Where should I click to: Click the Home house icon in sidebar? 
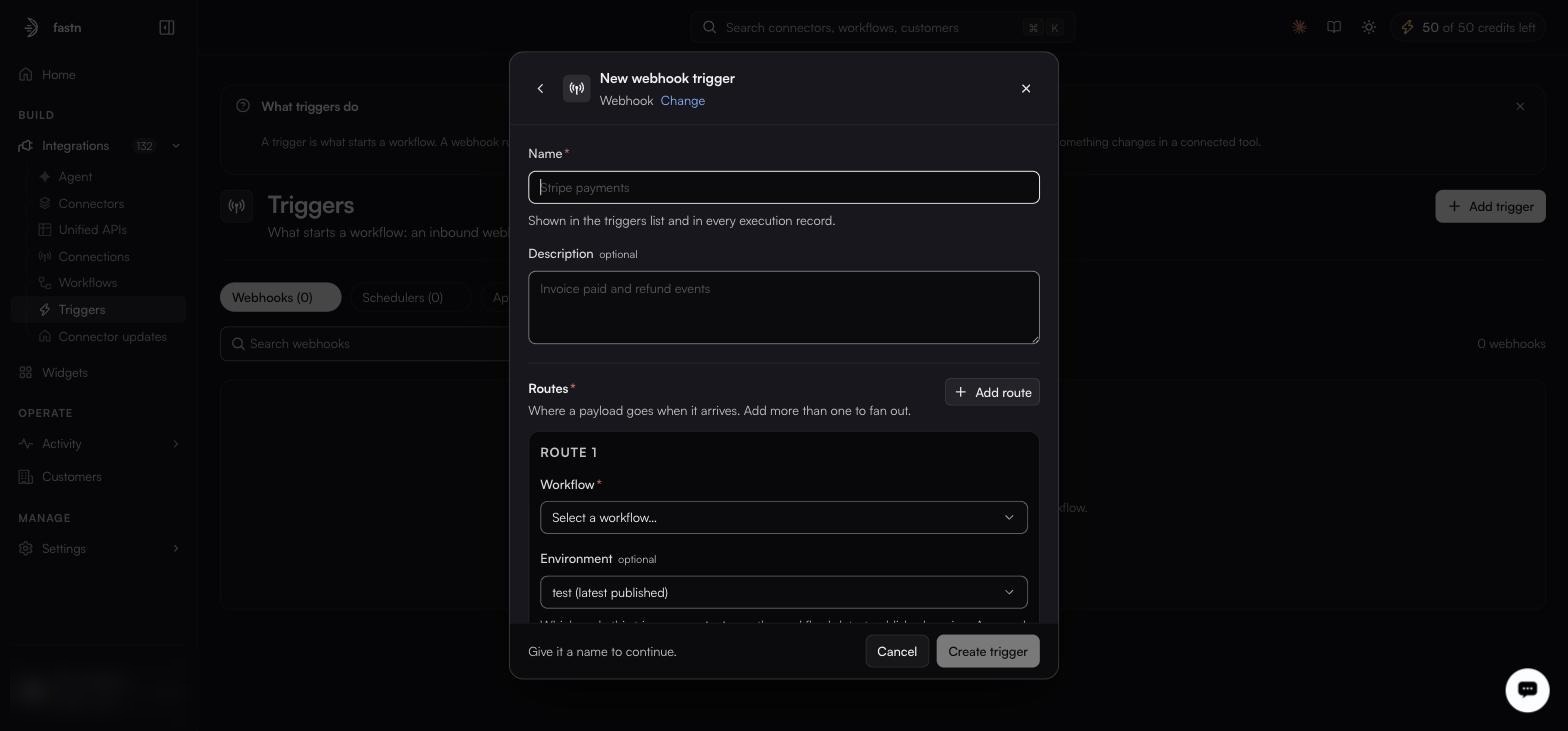[26, 75]
